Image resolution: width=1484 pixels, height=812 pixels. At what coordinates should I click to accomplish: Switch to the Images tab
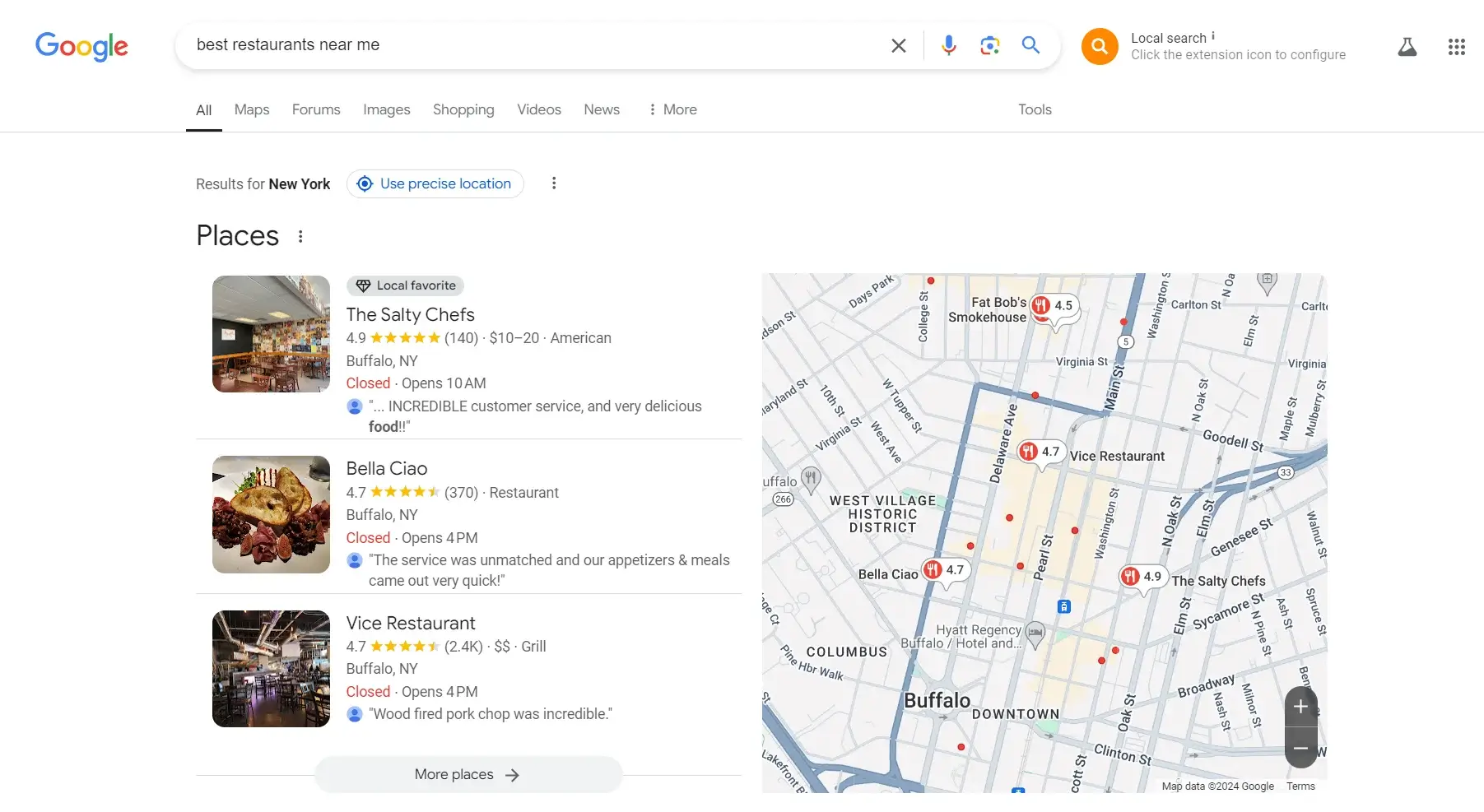tap(387, 109)
